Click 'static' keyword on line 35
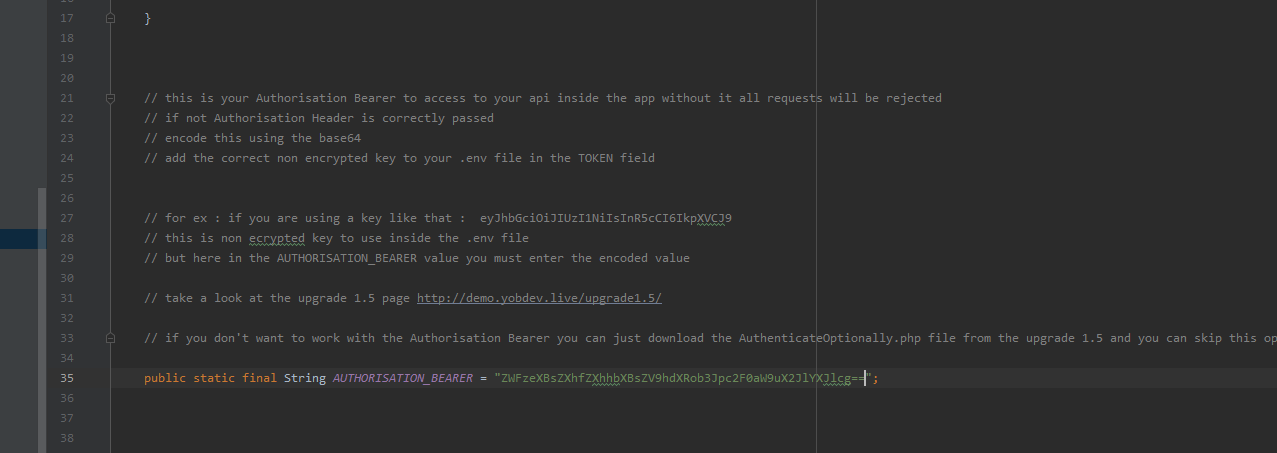Screen dimensions: 1277x453 214,378
